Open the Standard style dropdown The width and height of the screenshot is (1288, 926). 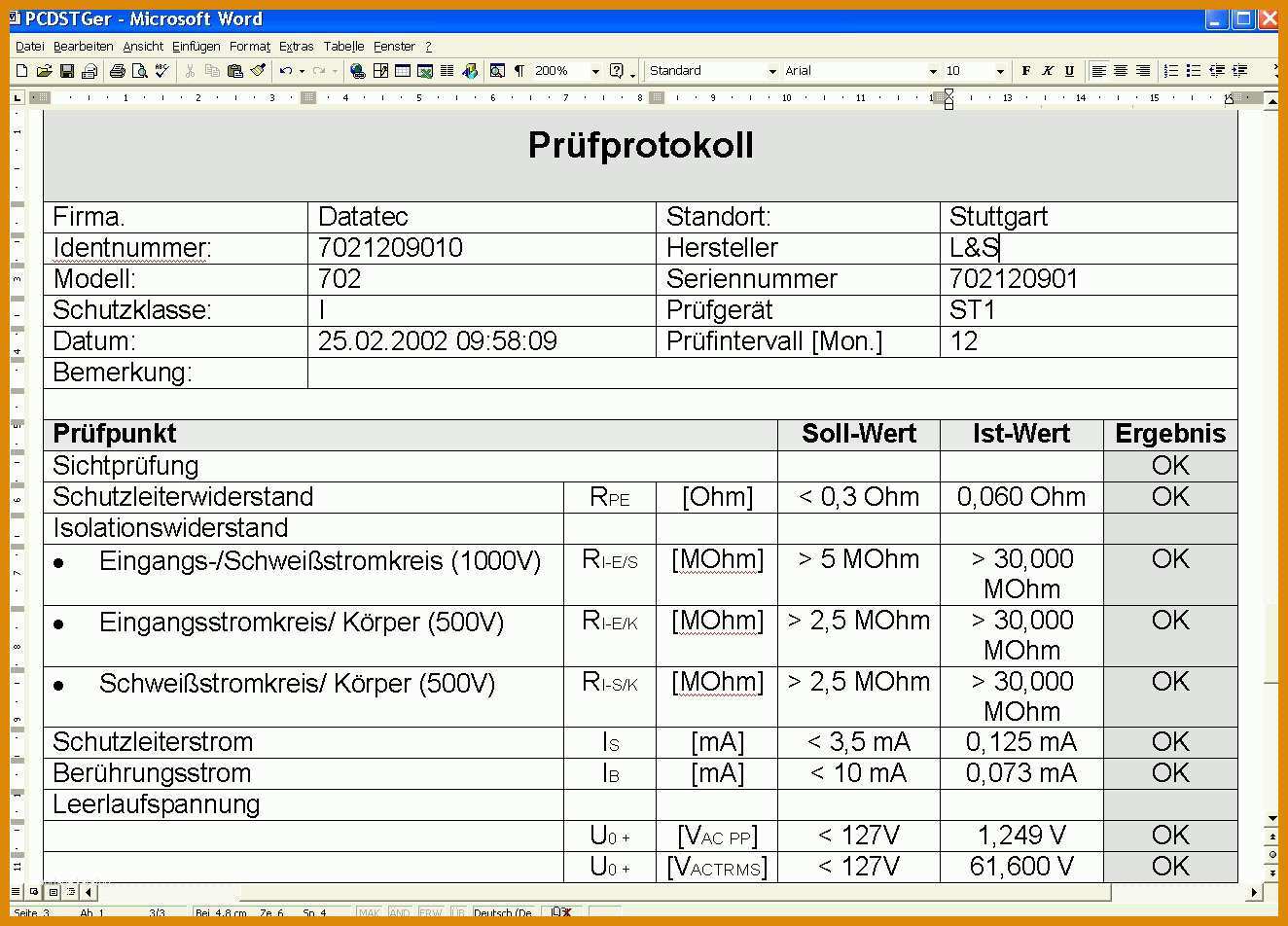pyautogui.click(x=772, y=71)
